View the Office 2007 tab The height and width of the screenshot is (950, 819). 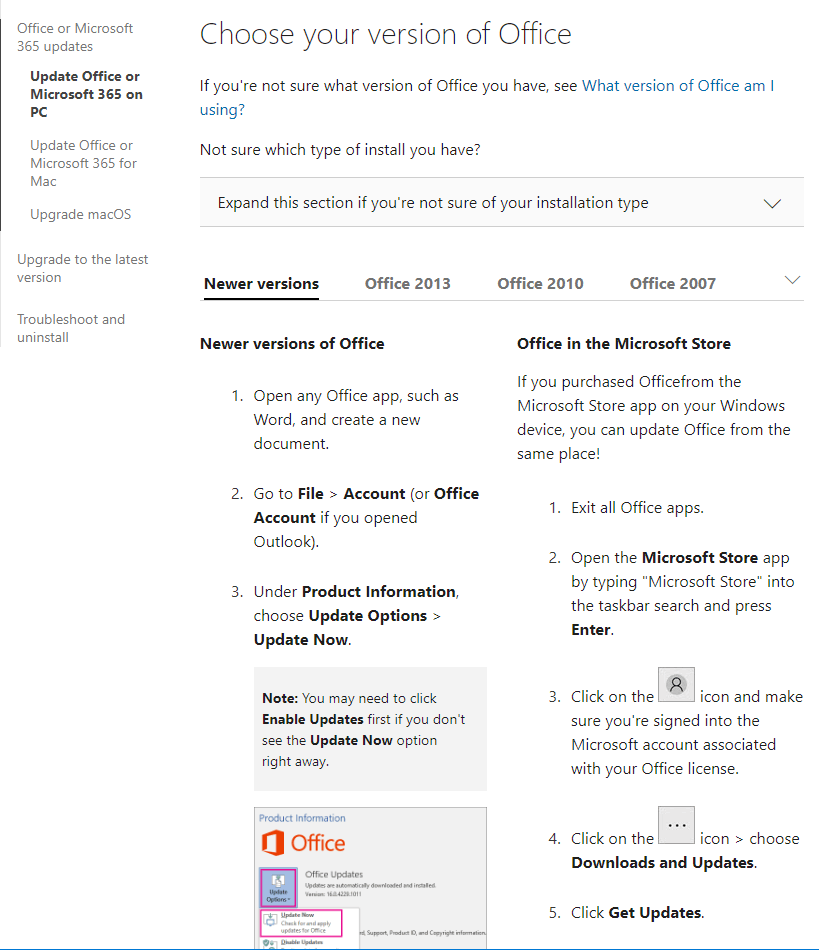tap(672, 283)
